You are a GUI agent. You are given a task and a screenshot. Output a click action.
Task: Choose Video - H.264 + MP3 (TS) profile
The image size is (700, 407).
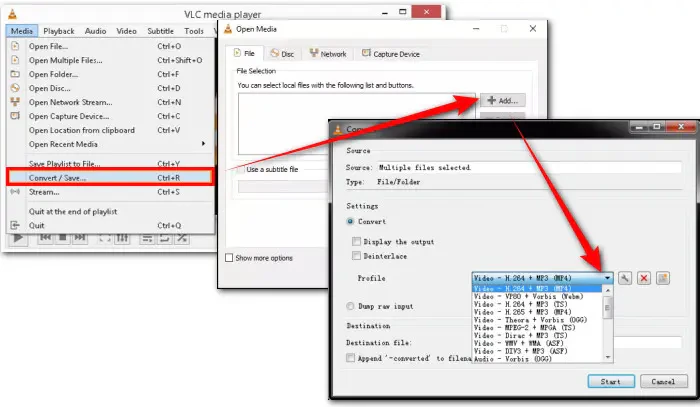click(x=539, y=304)
